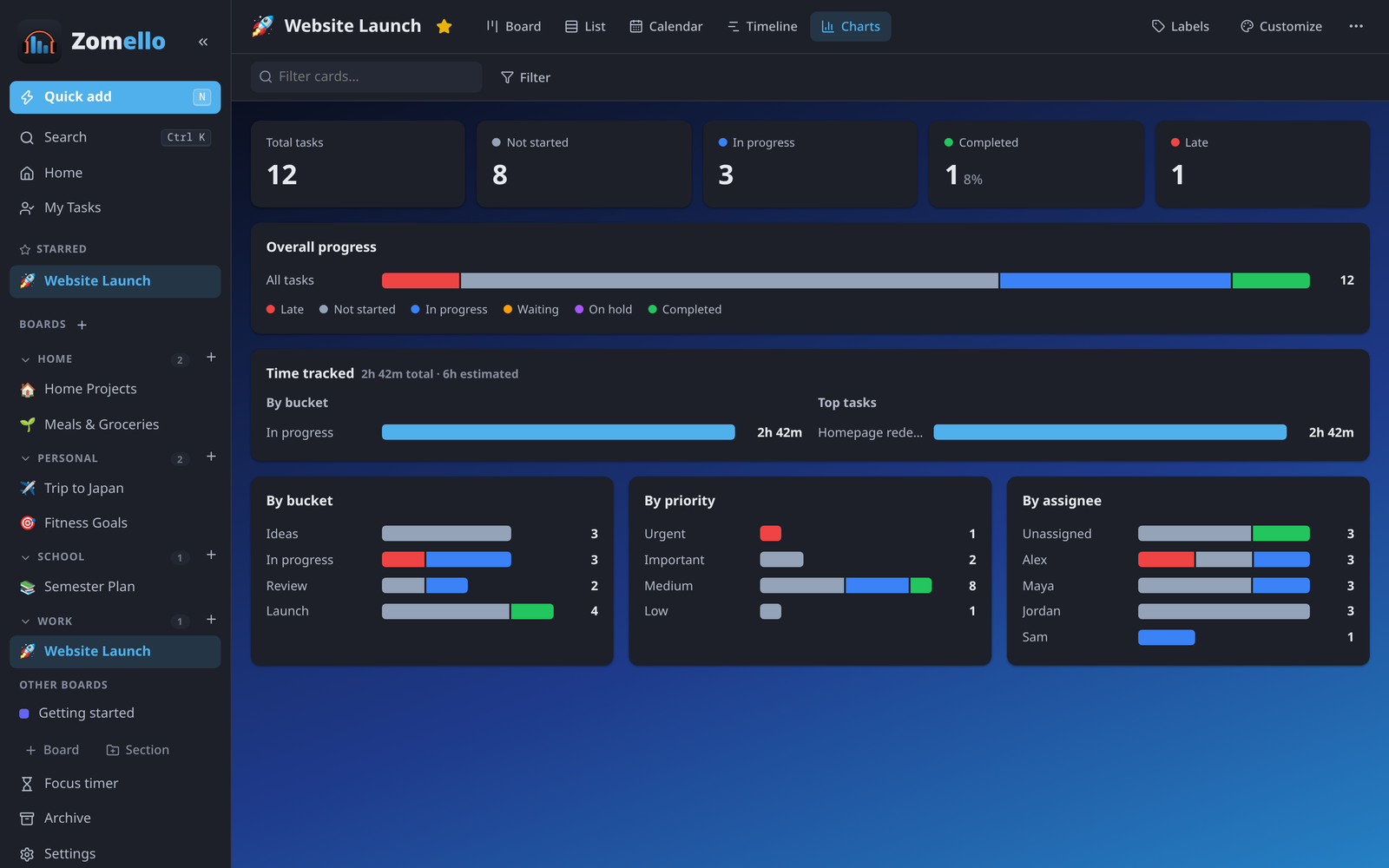Add a board to the PERSONAL section
Screen dimensions: 1389x868
pos(211,457)
